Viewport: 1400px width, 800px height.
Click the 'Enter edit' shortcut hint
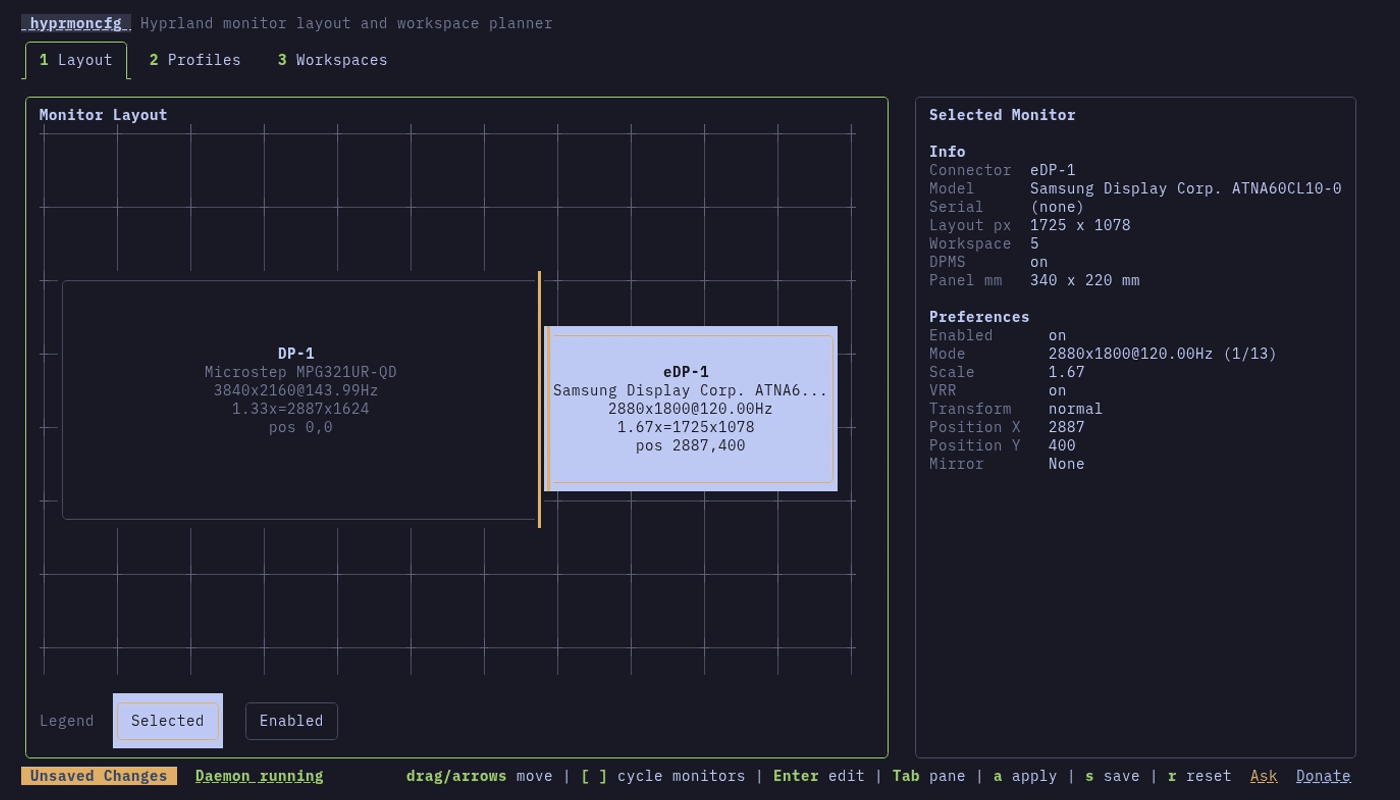click(x=819, y=776)
